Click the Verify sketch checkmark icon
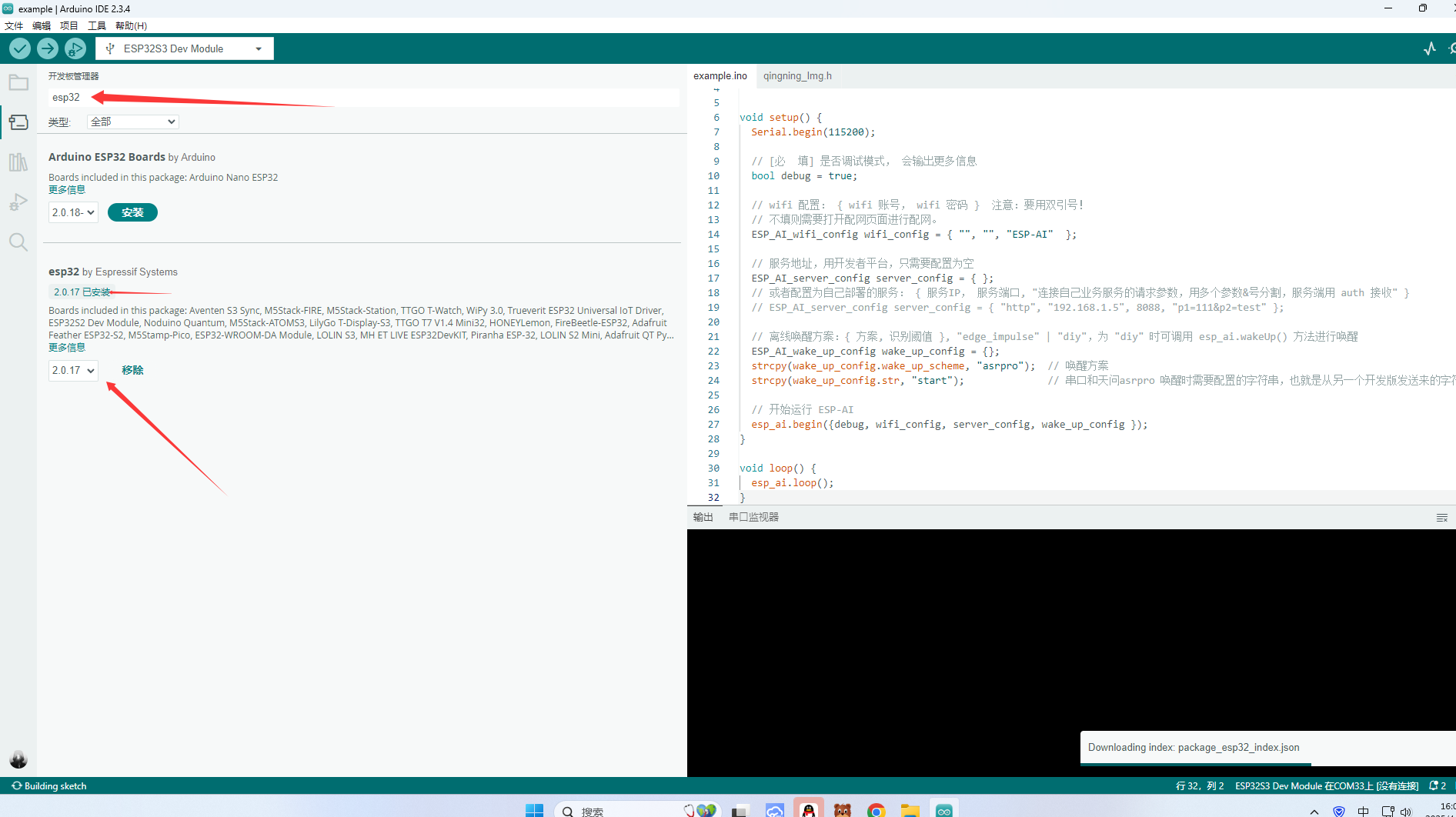Viewport: 1456px width, 817px height. point(20,48)
